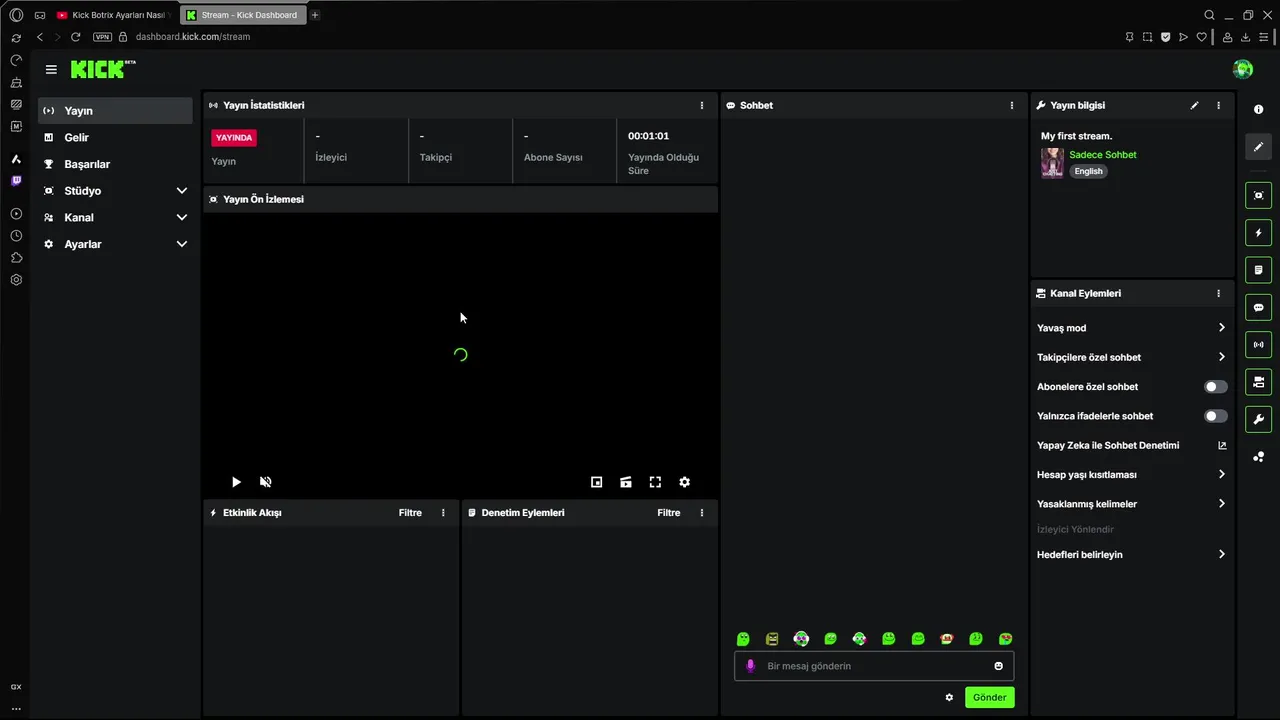The image size is (1280, 720).
Task: Toggle the channel actions widget icon in right bar
Action: pyautogui.click(x=1258, y=382)
